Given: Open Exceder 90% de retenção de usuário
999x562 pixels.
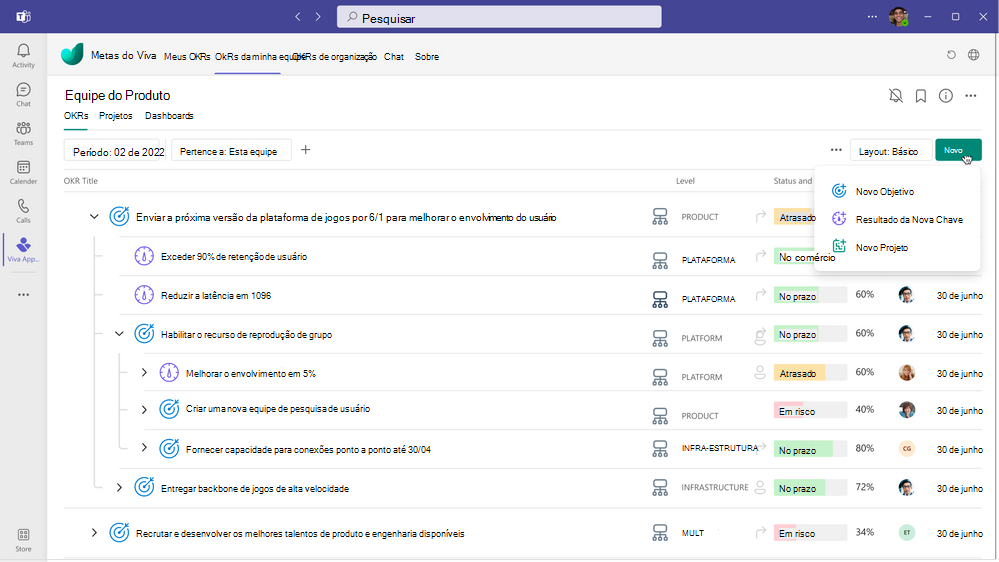Looking at the screenshot, I should point(234,257).
